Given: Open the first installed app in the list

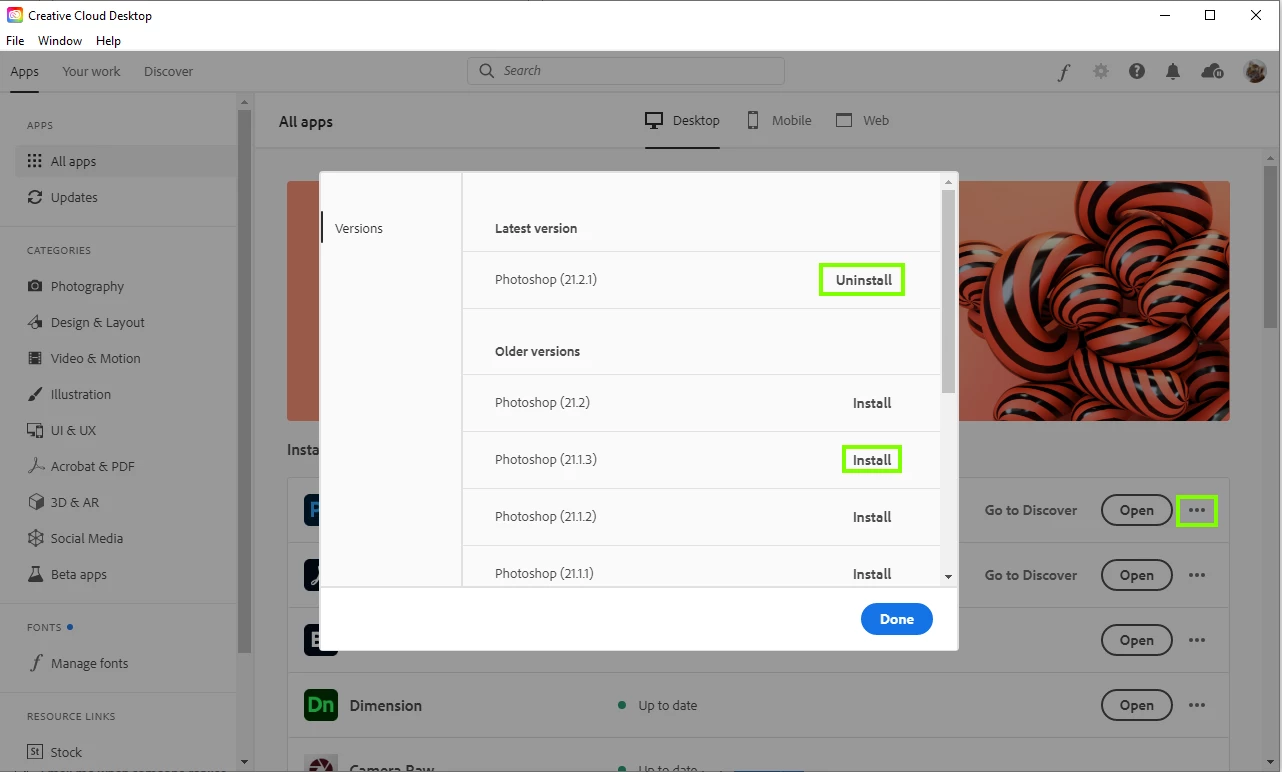Looking at the screenshot, I should click(x=1136, y=510).
